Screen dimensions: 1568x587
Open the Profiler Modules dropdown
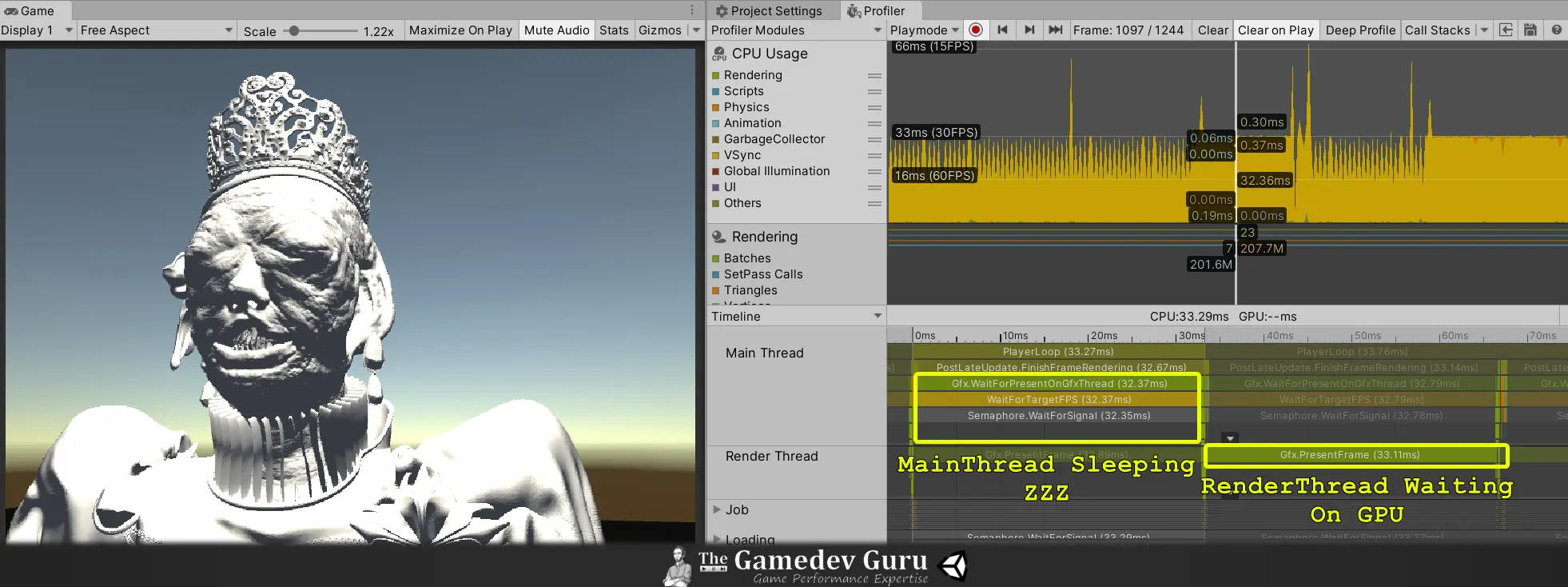click(797, 30)
